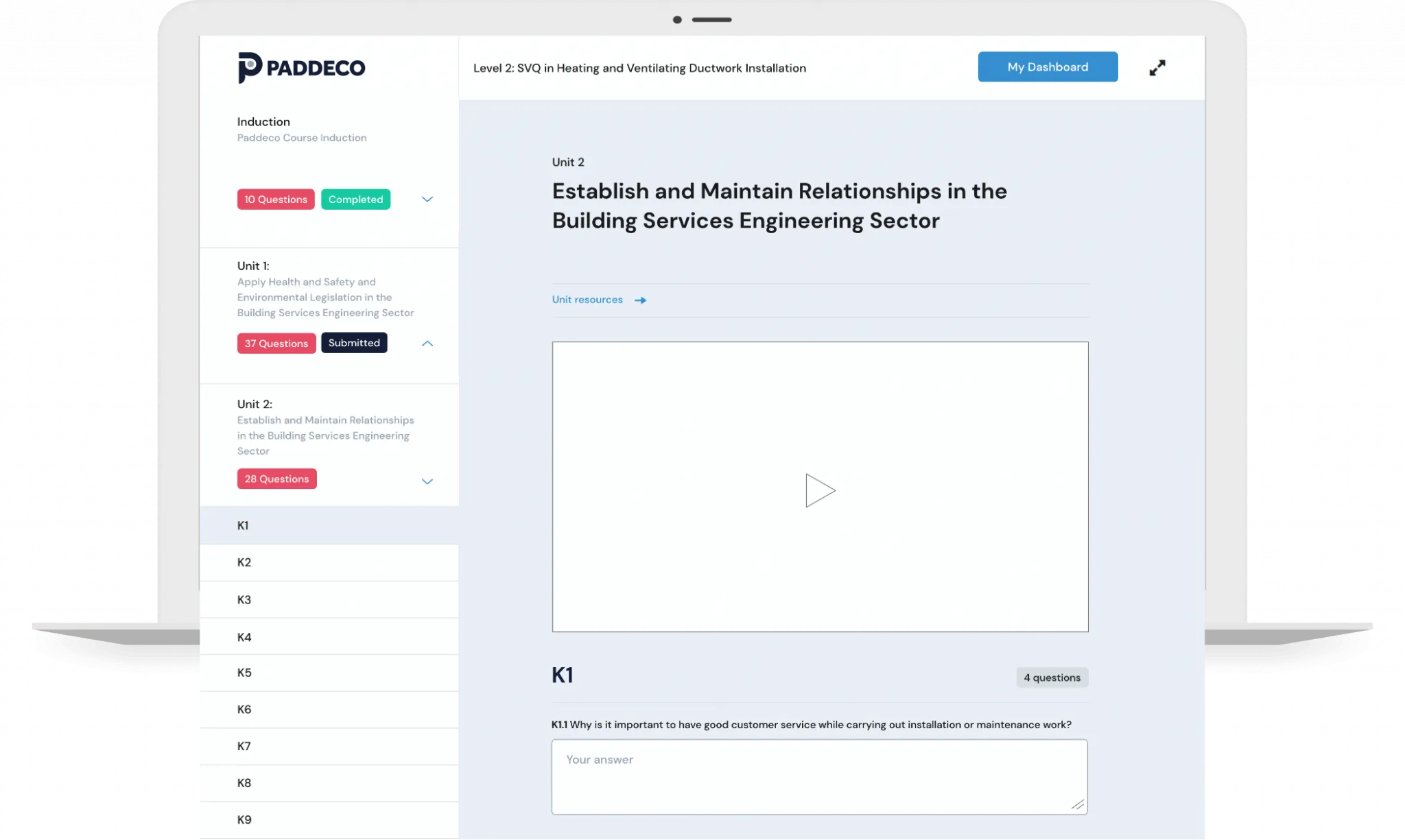Click the K1.1 question text
Image resolution: width=1405 pixels, height=840 pixels.
[x=812, y=725]
